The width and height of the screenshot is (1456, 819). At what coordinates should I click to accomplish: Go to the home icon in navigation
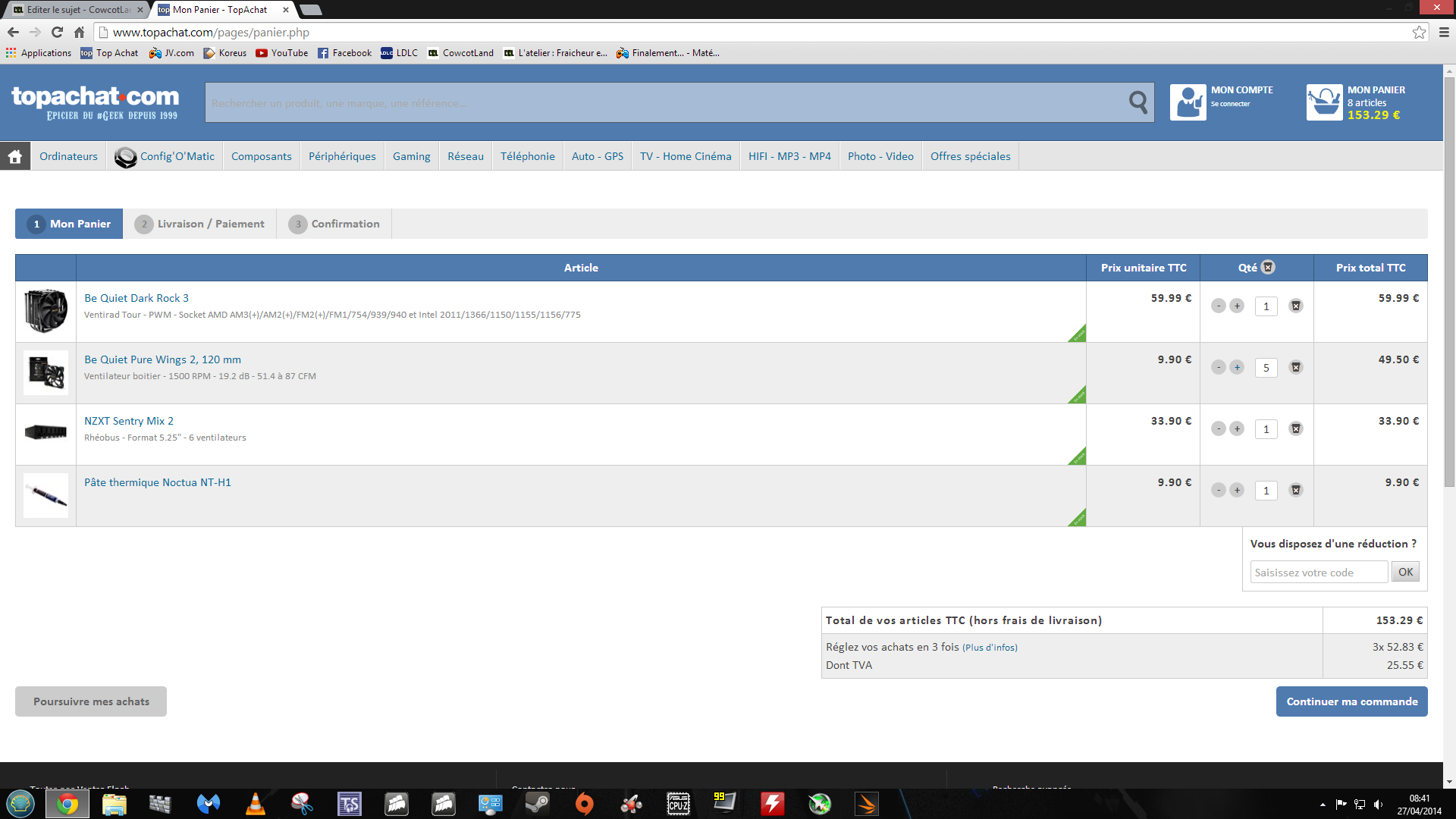pyautogui.click(x=15, y=156)
